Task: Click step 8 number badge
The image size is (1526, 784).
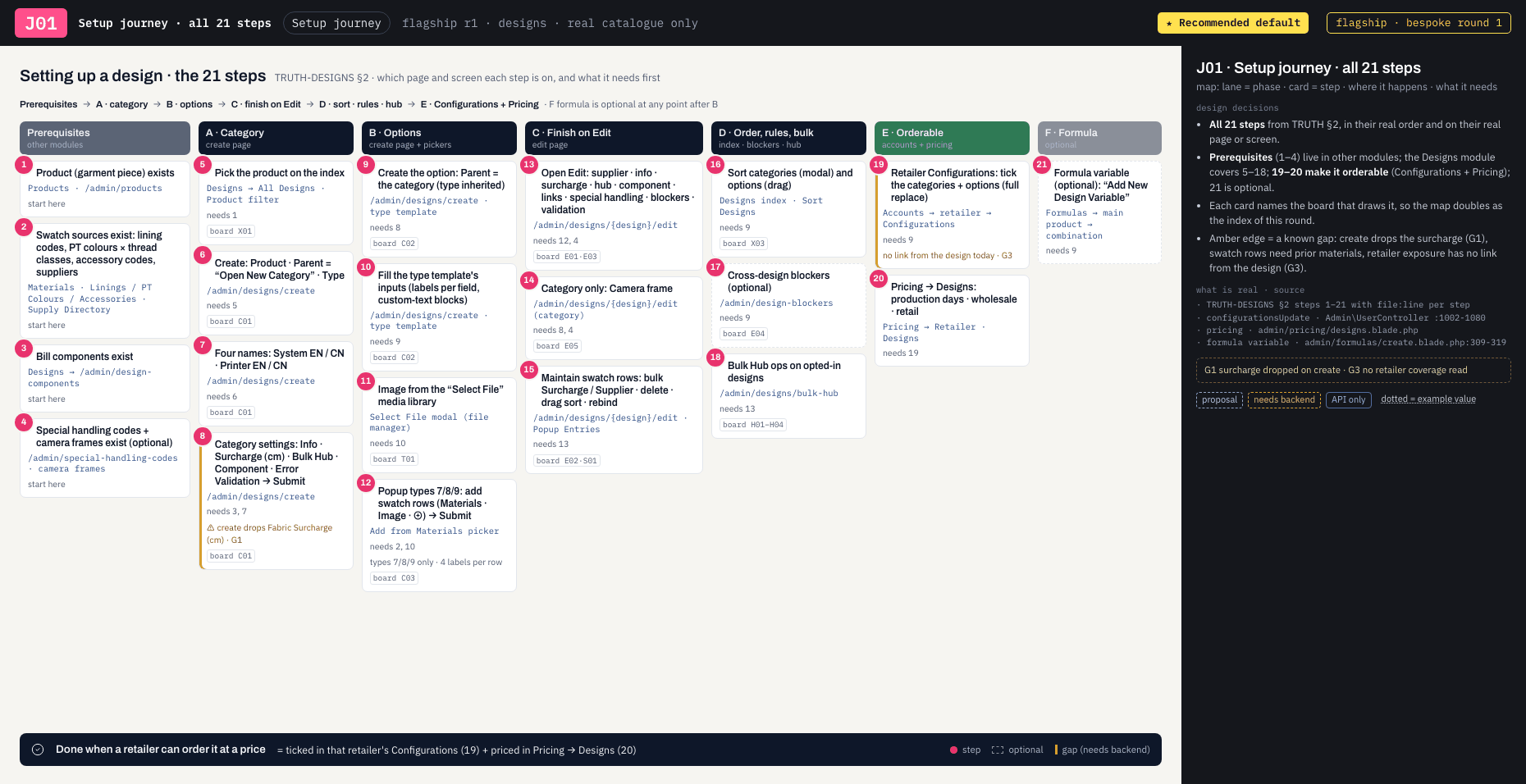Action: tap(203, 436)
